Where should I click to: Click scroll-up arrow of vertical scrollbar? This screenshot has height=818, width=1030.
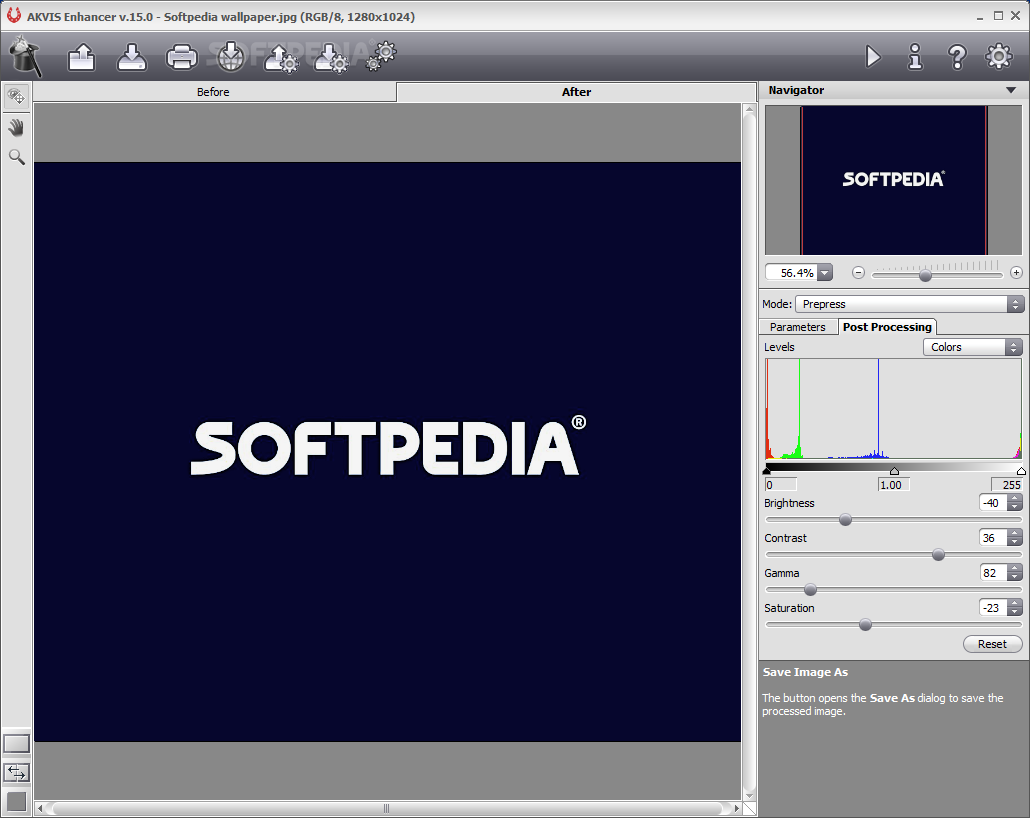[x=749, y=110]
